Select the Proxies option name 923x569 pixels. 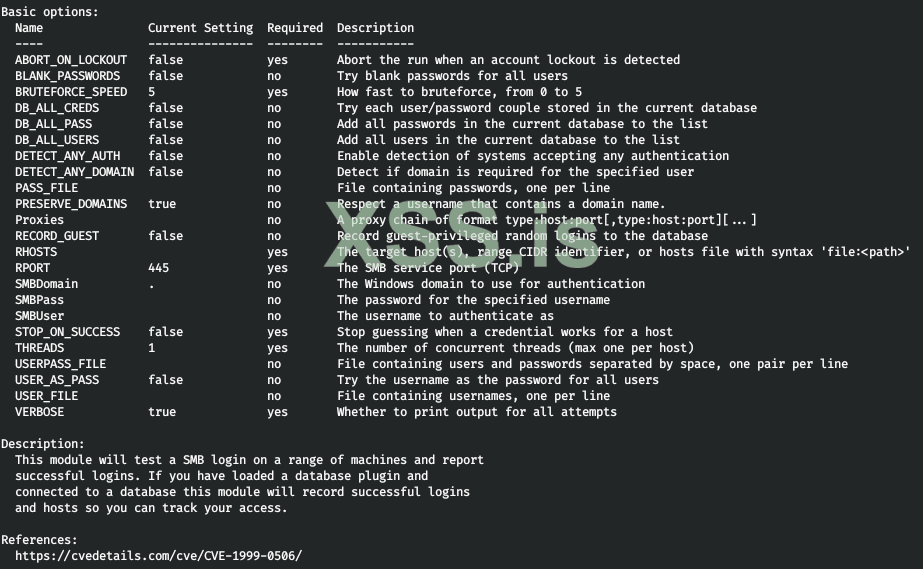click(39, 220)
